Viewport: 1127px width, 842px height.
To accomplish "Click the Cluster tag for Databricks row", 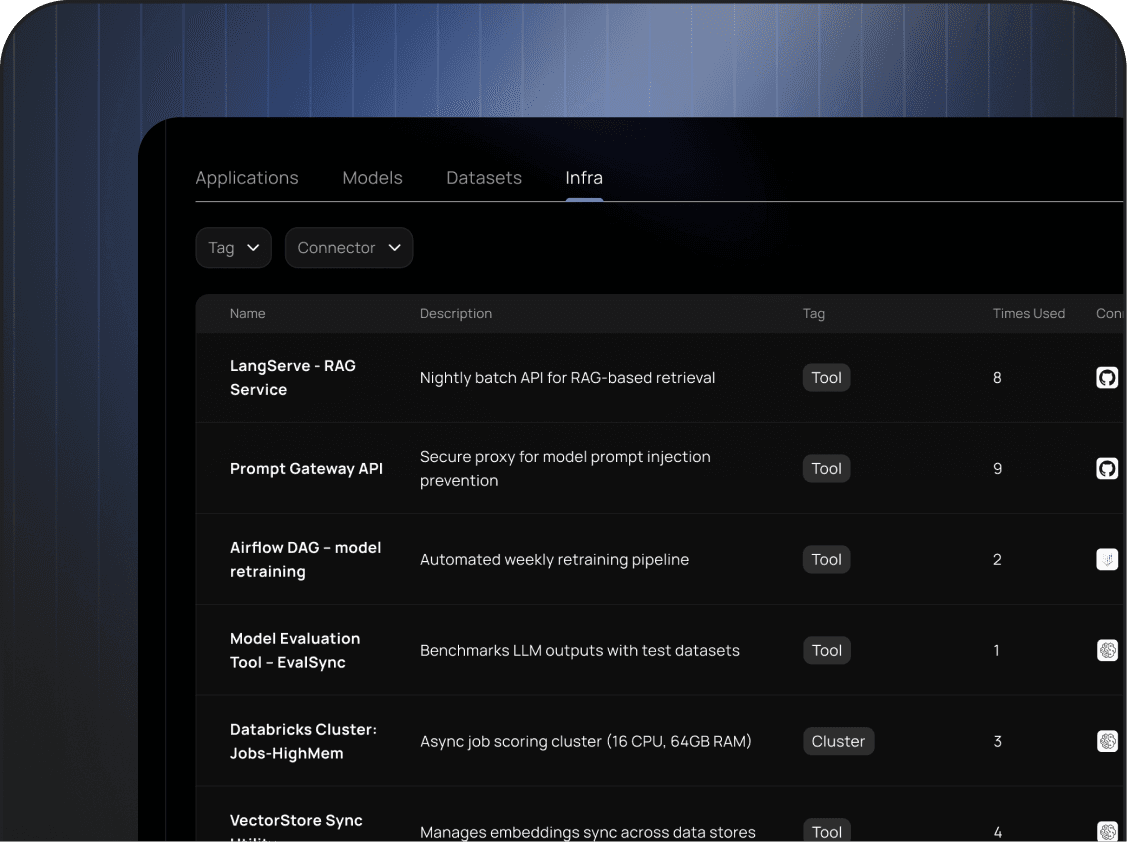I will coord(838,741).
